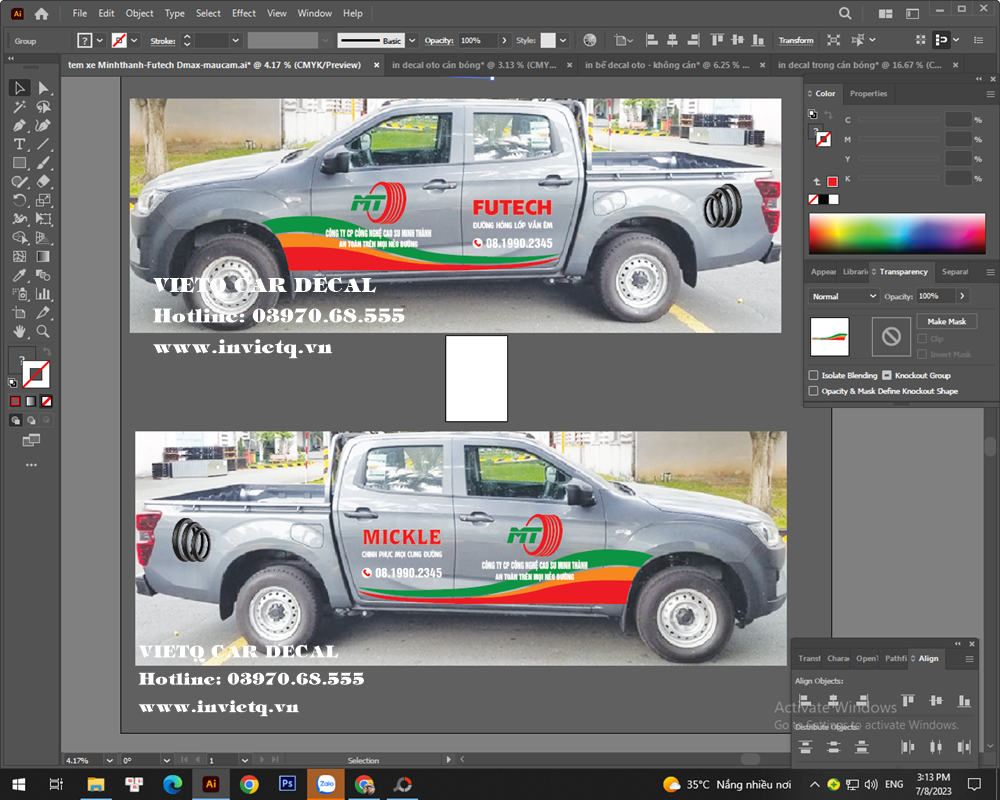Click the Transform button in control bar
The image size is (1000, 800).
[796, 41]
